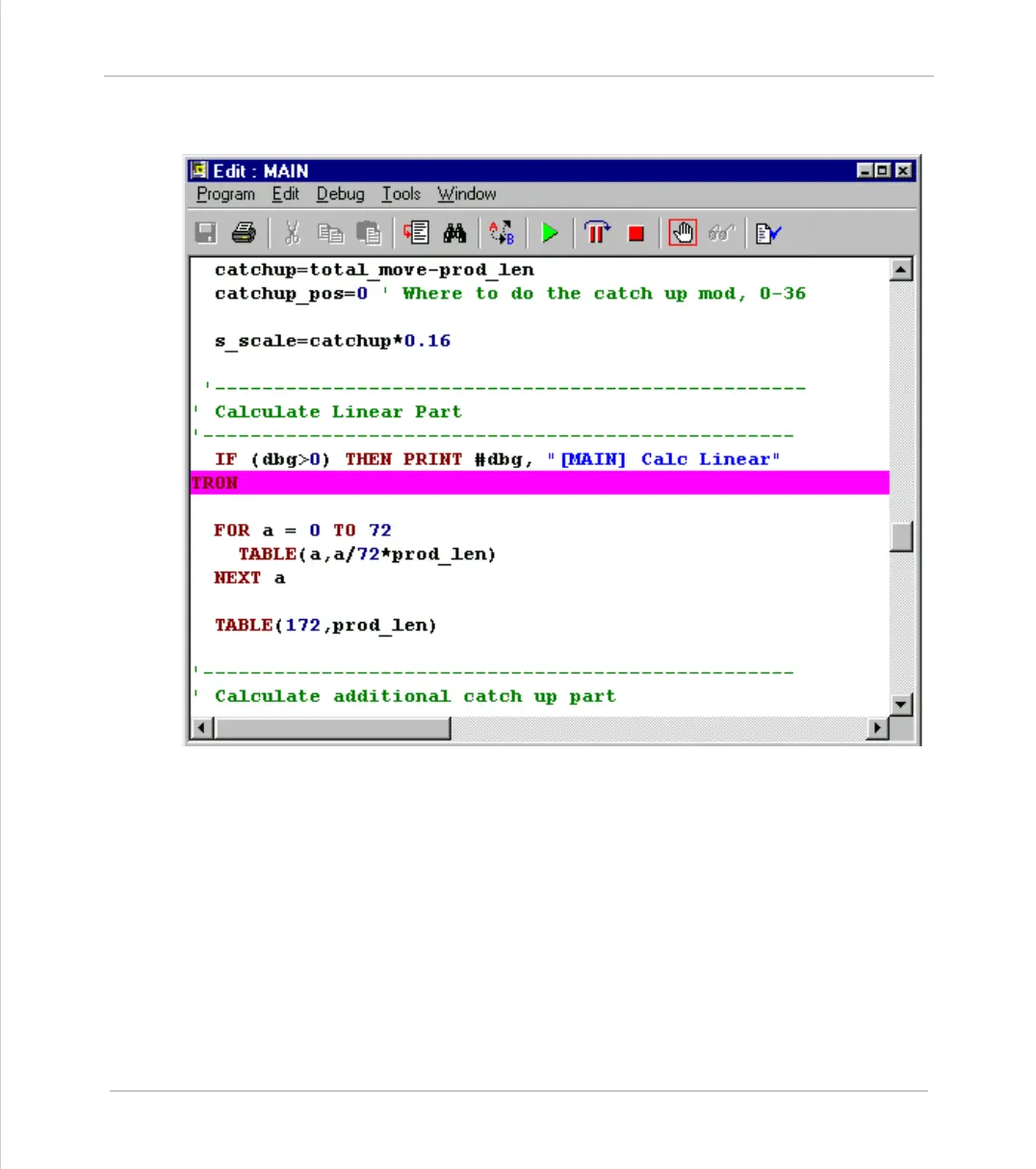
Task: Open the Debug menu
Action: (341, 195)
